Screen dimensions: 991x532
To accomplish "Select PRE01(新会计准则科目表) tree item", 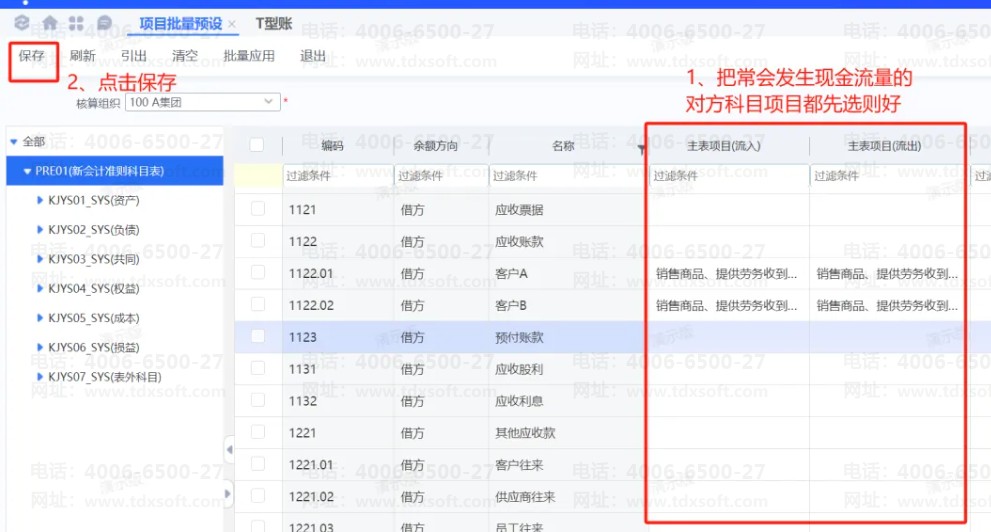I will point(114,171).
